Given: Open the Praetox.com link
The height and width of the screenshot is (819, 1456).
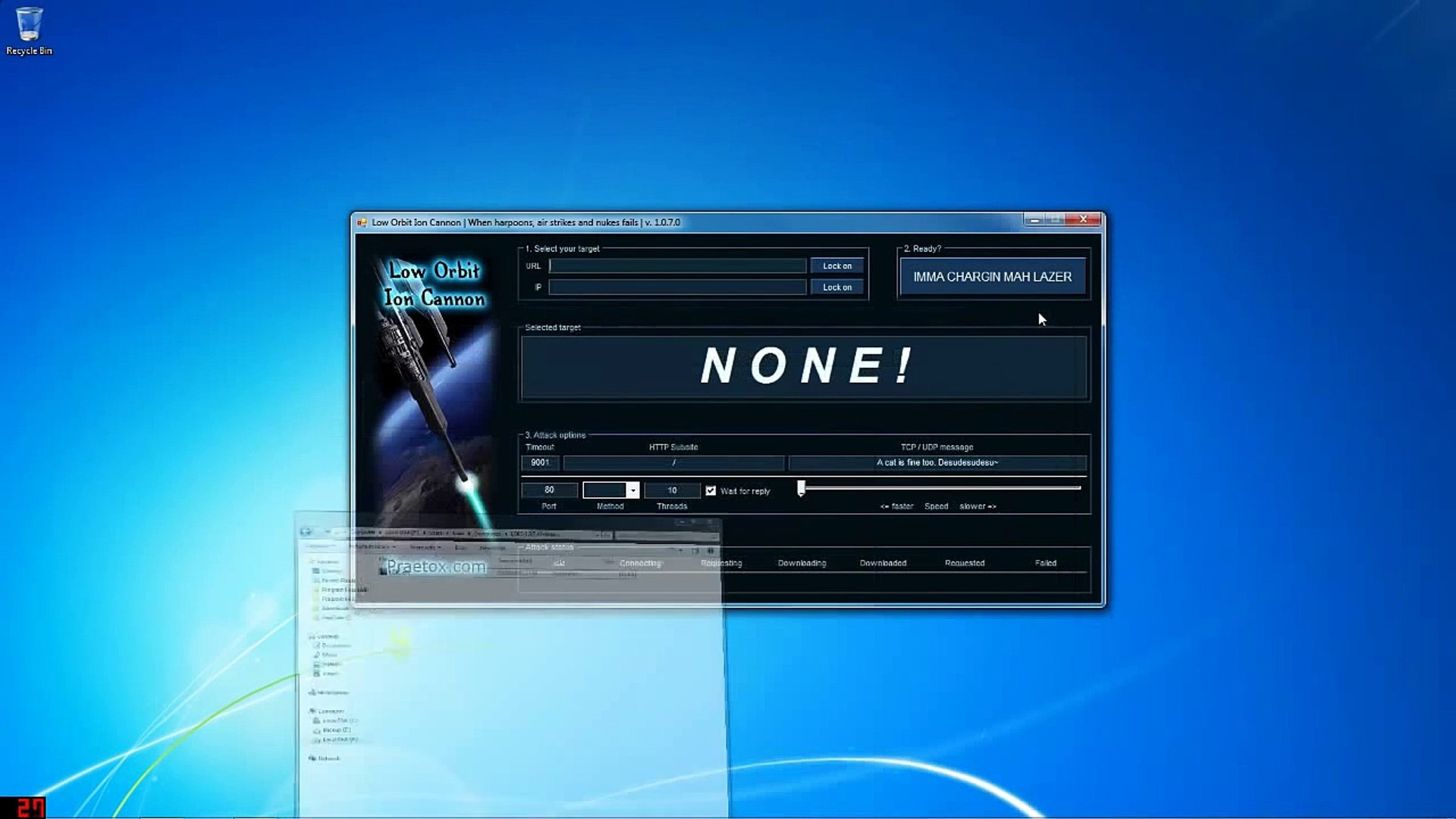Looking at the screenshot, I should tap(436, 566).
